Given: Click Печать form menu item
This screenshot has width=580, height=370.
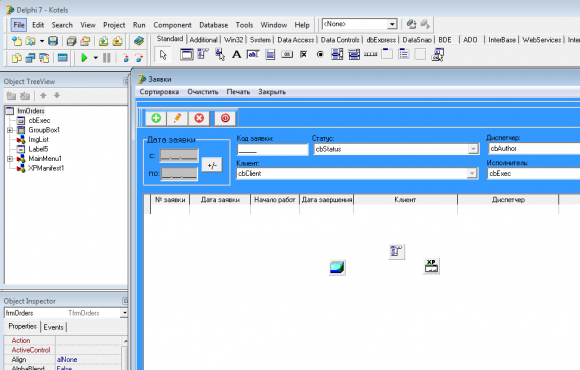Looking at the screenshot, I should [x=238, y=92].
